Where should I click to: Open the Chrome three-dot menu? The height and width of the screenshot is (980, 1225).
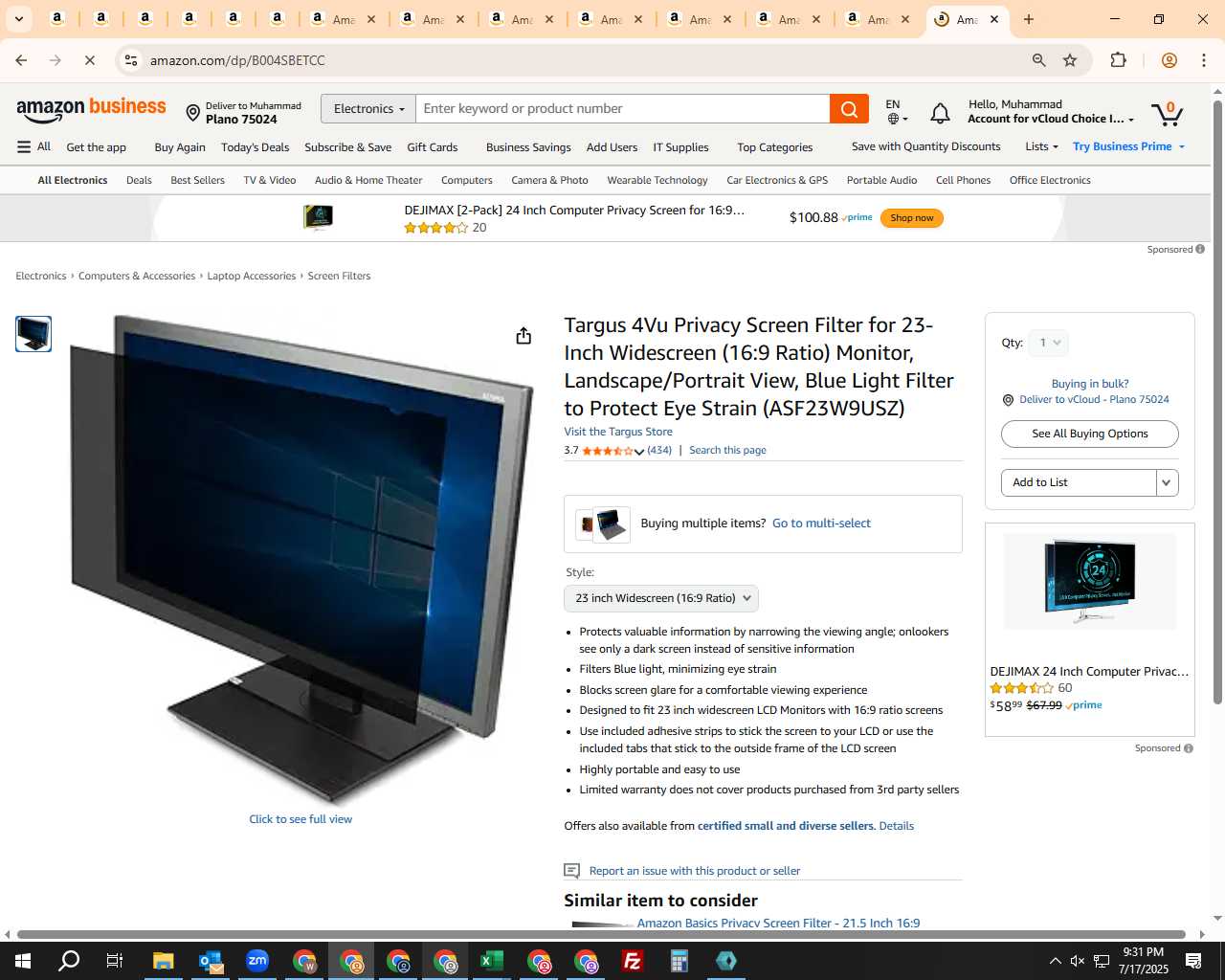click(x=1204, y=60)
